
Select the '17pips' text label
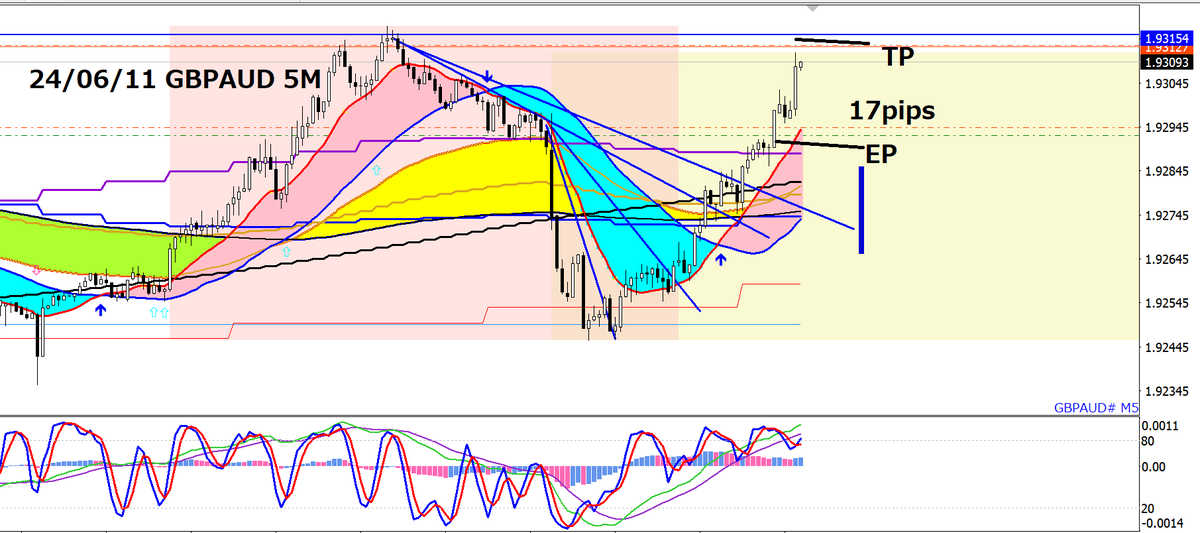click(x=892, y=111)
